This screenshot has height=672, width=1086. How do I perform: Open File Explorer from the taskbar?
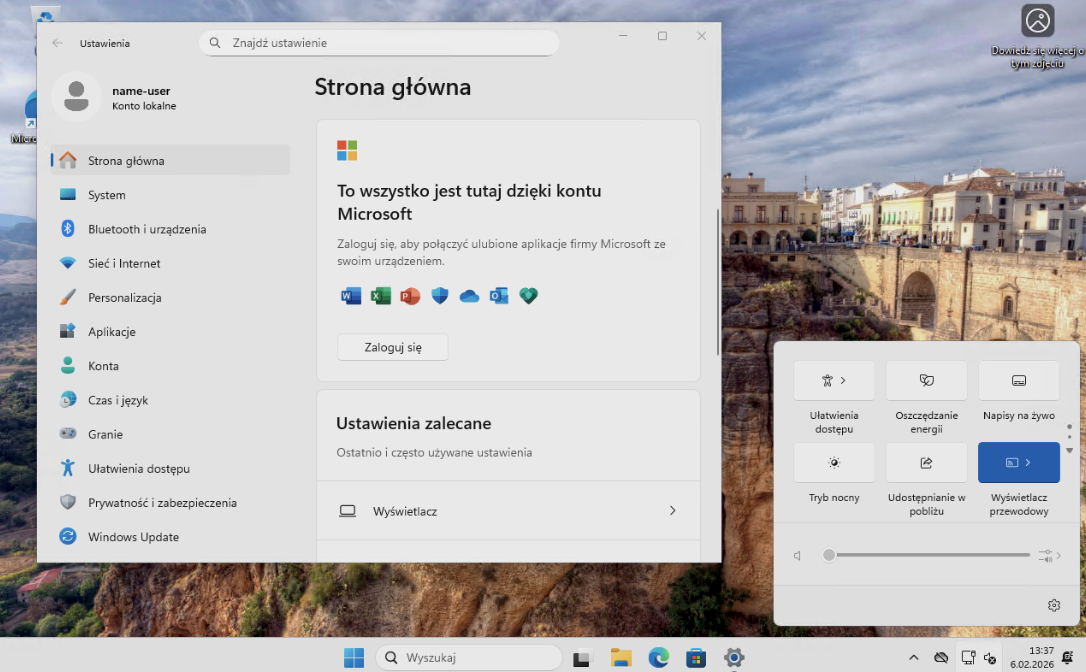coord(621,657)
